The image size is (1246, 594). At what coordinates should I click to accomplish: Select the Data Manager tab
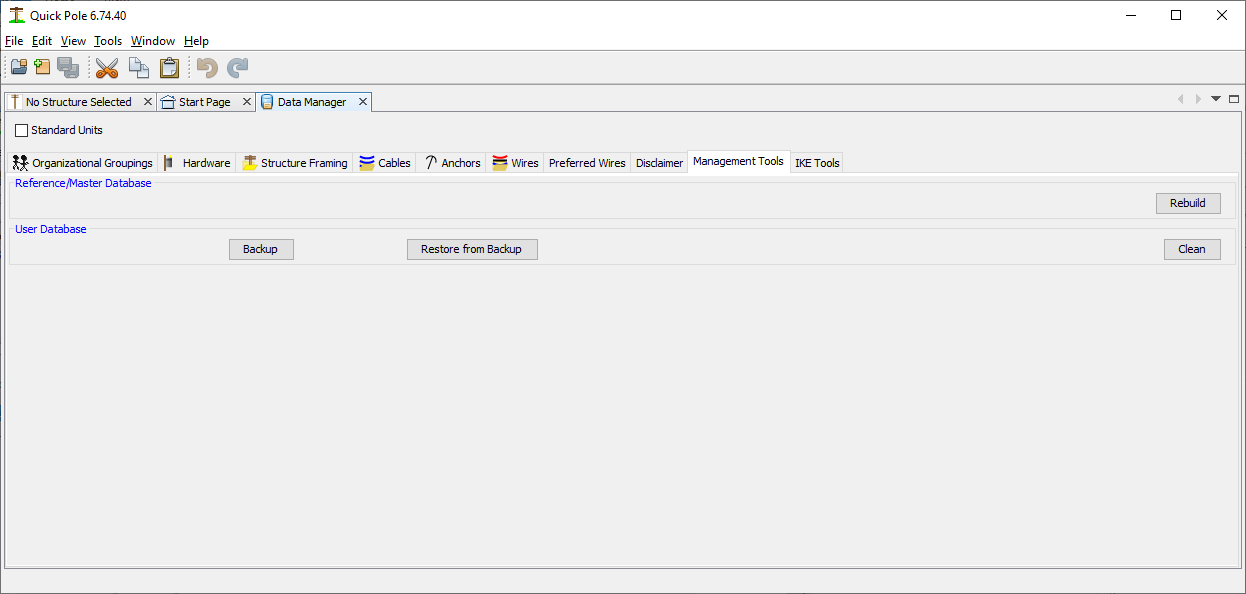[312, 102]
